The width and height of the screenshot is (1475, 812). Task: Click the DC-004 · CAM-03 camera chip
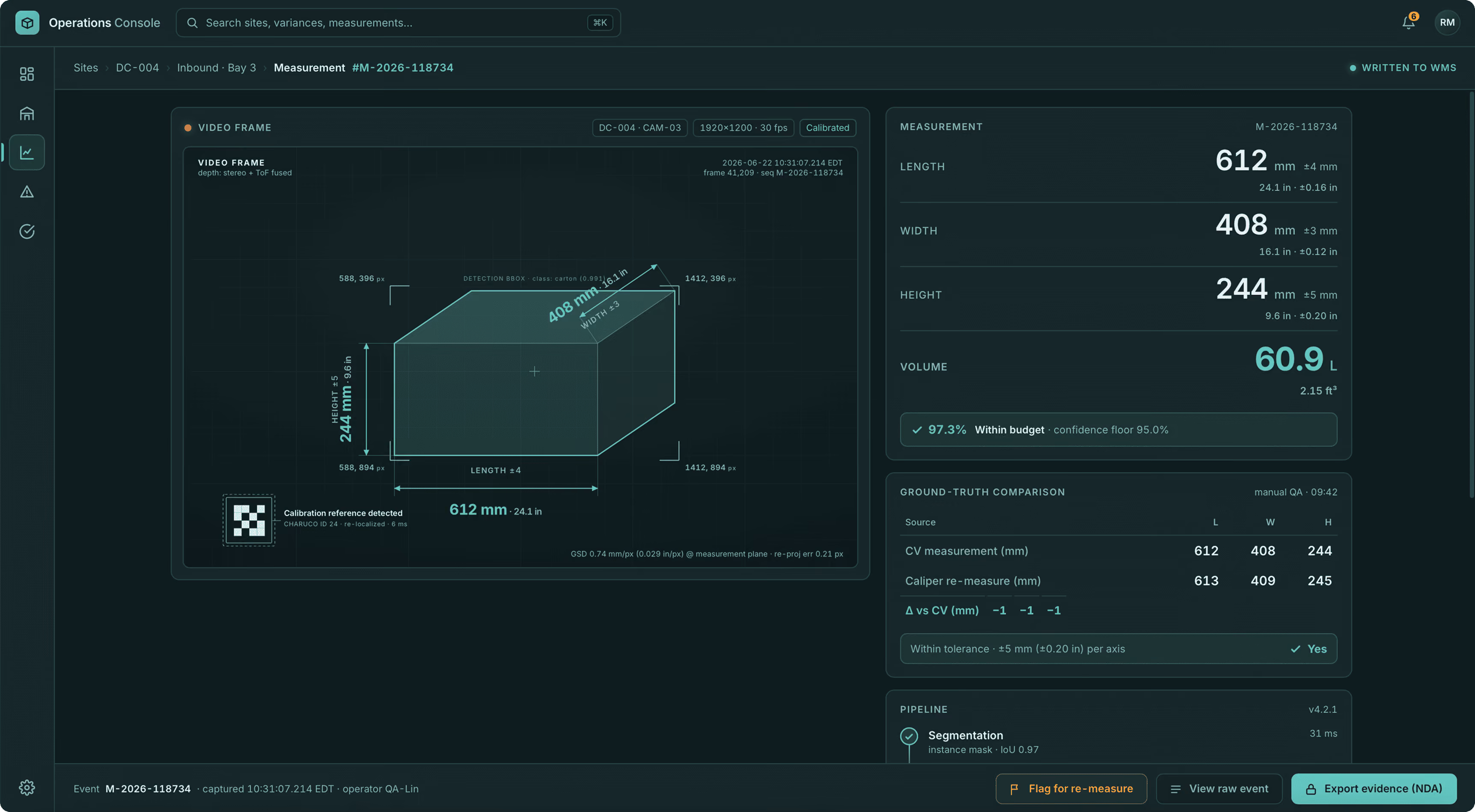639,127
